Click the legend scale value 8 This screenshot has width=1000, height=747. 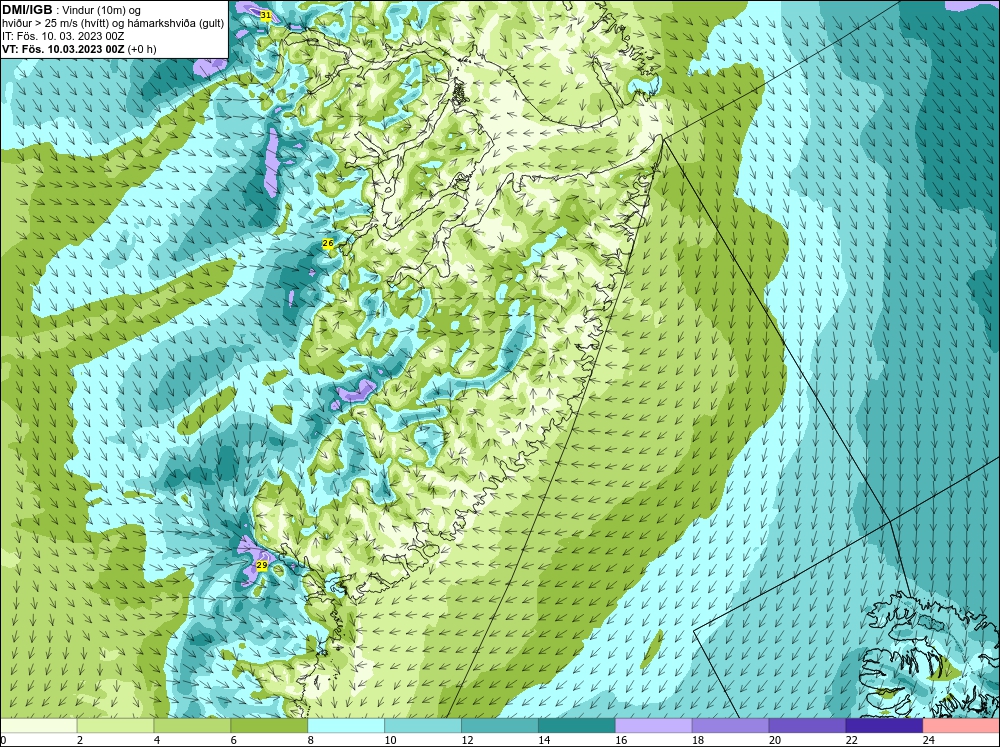pos(311,740)
